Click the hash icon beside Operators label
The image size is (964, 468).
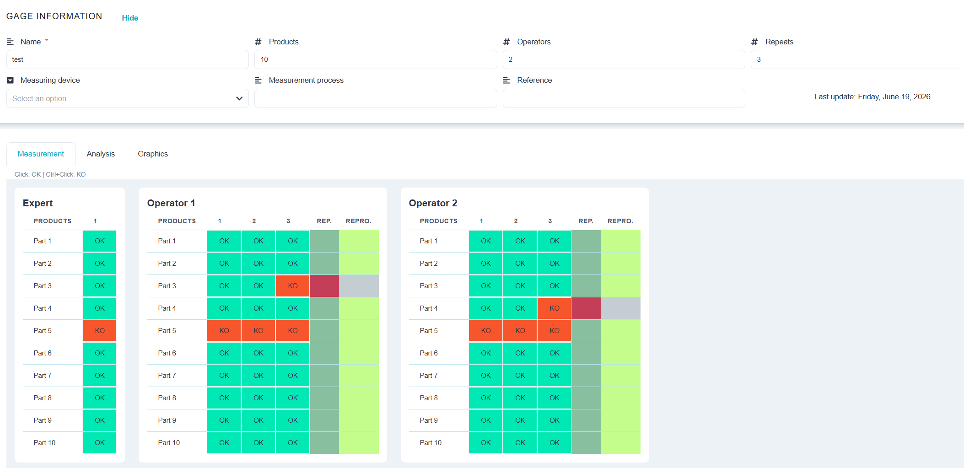pos(507,42)
